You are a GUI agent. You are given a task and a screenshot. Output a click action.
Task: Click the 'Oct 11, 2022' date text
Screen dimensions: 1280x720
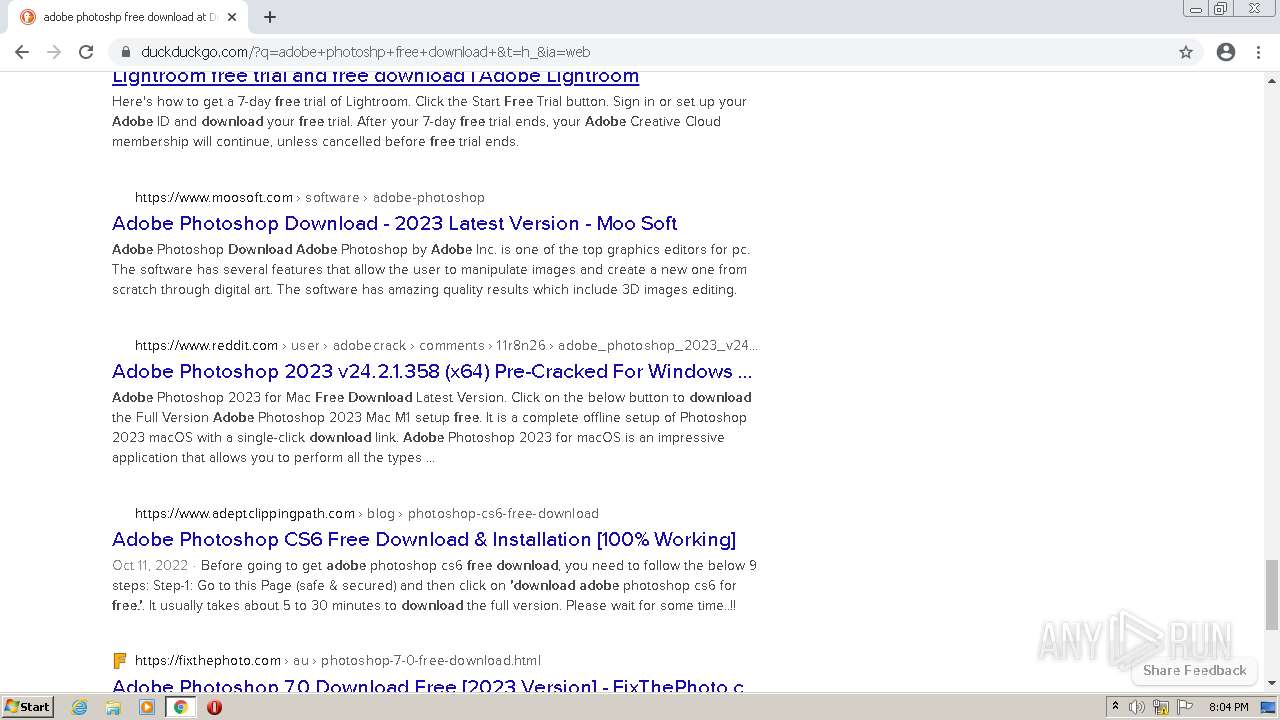click(x=150, y=565)
